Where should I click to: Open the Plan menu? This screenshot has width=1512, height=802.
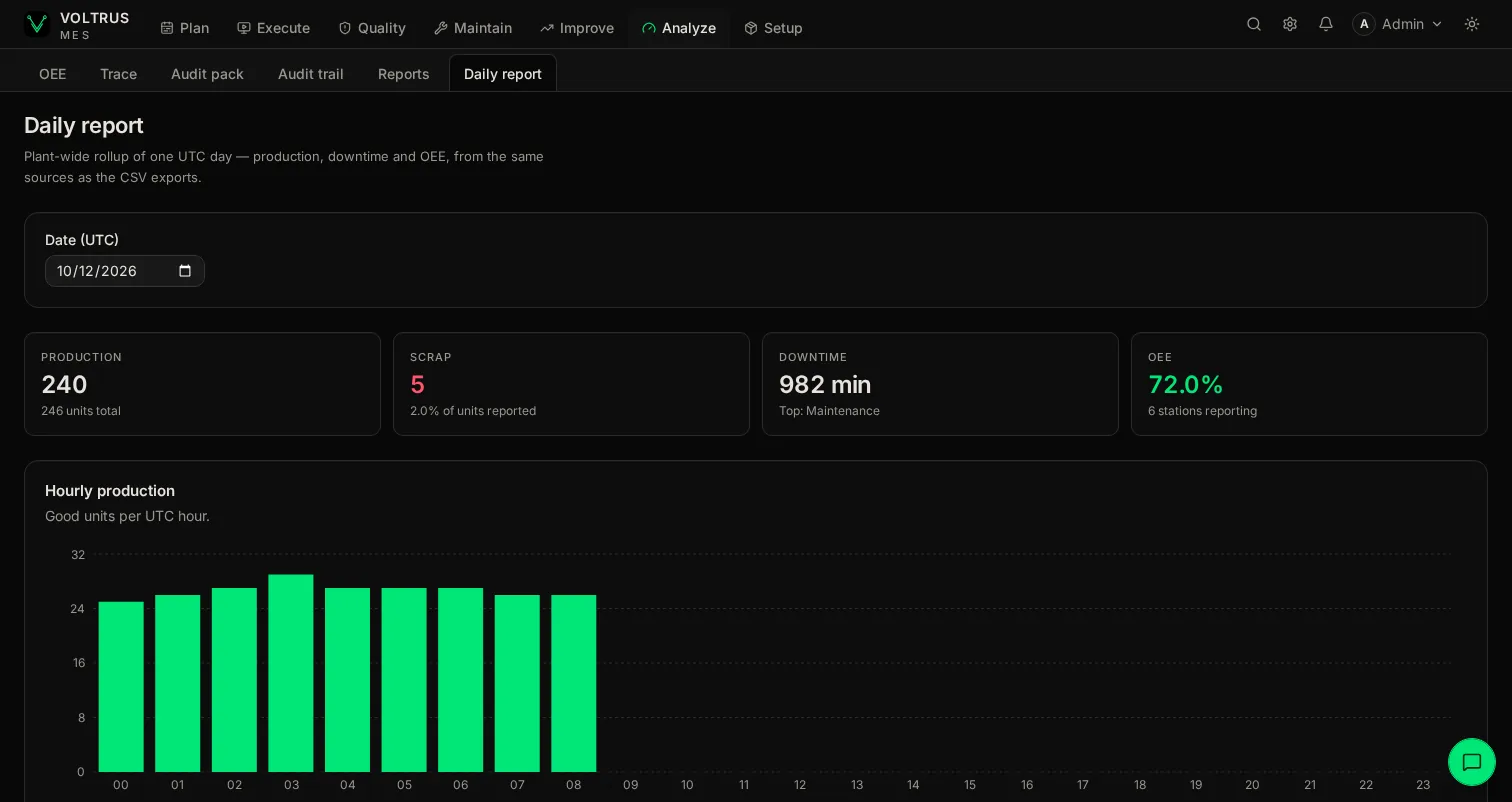[185, 28]
